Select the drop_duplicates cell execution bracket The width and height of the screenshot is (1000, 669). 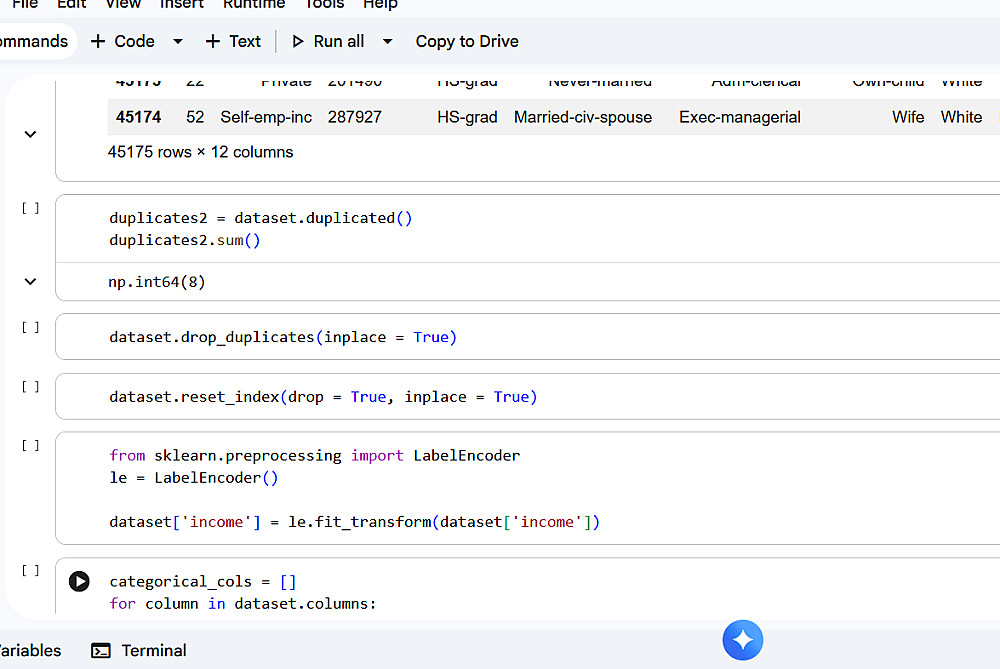[x=31, y=327]
